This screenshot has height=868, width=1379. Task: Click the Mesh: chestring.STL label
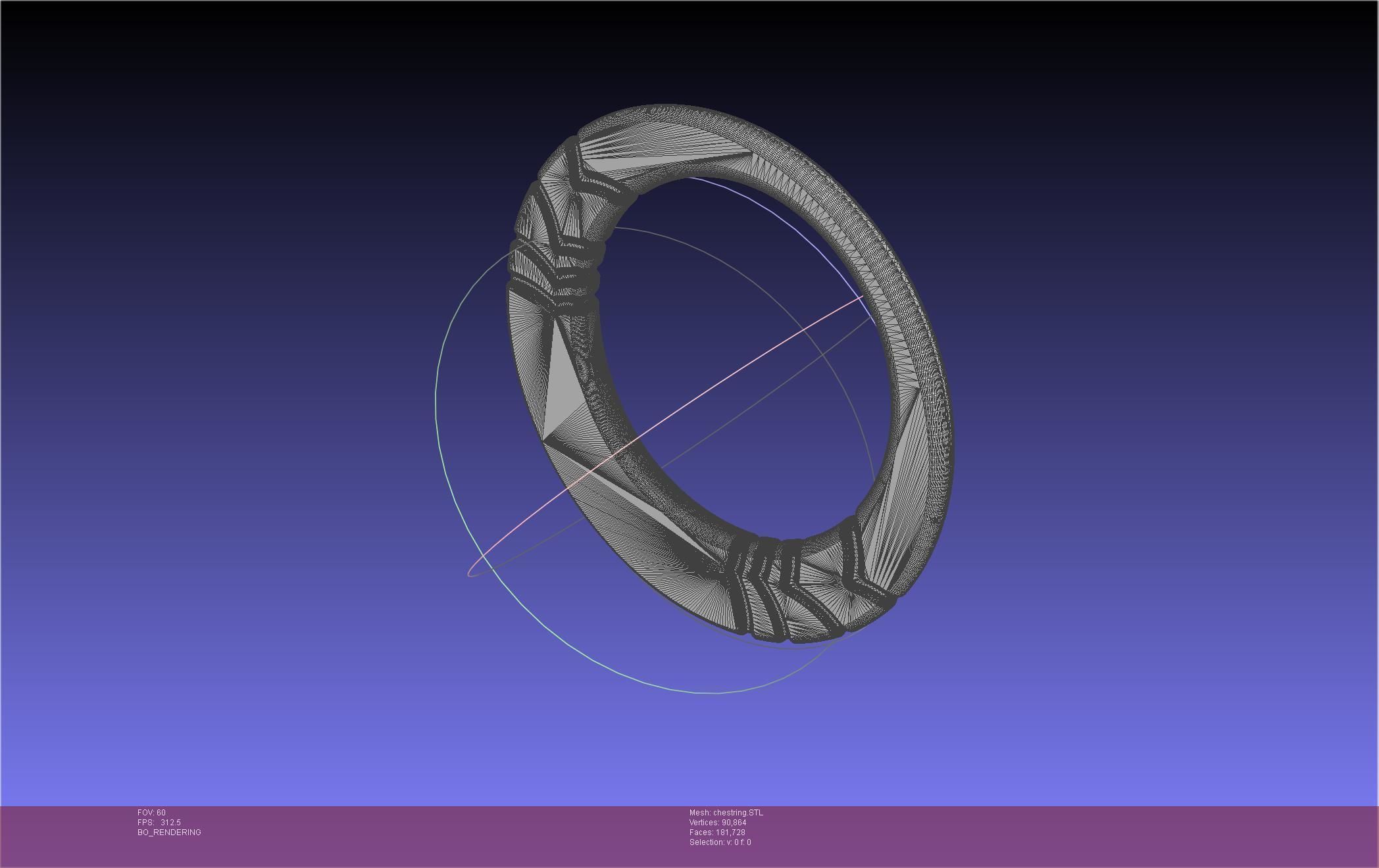point(726,813)
